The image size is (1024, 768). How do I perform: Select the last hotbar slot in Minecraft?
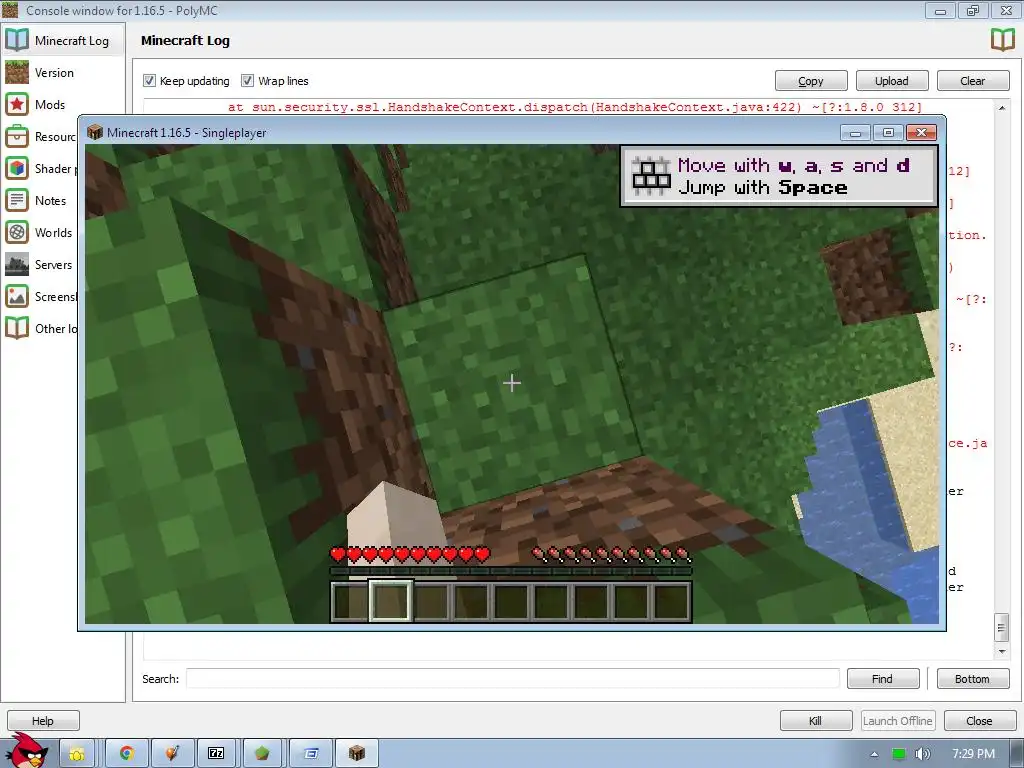(671, 601)
